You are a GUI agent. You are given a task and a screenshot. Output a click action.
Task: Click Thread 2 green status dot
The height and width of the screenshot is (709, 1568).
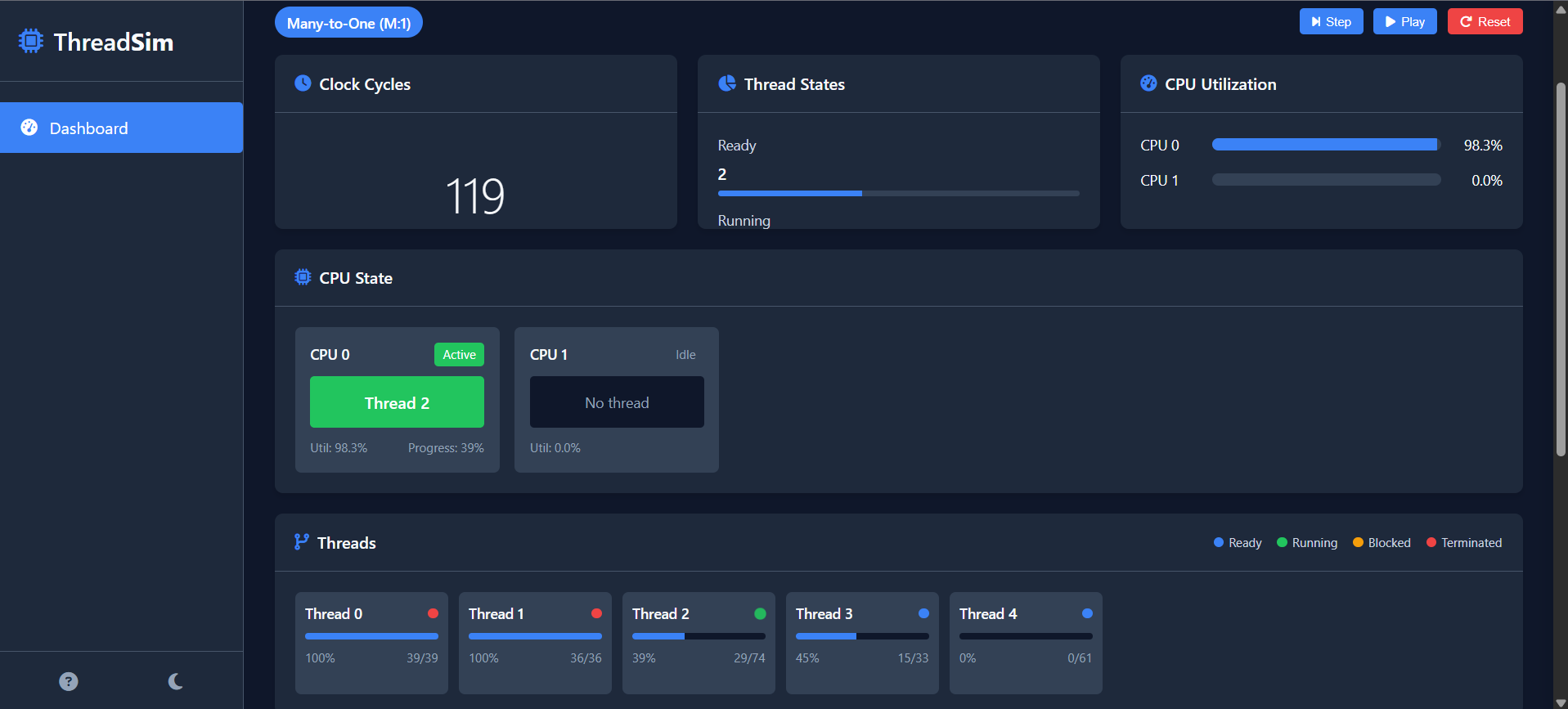(760, 613)
